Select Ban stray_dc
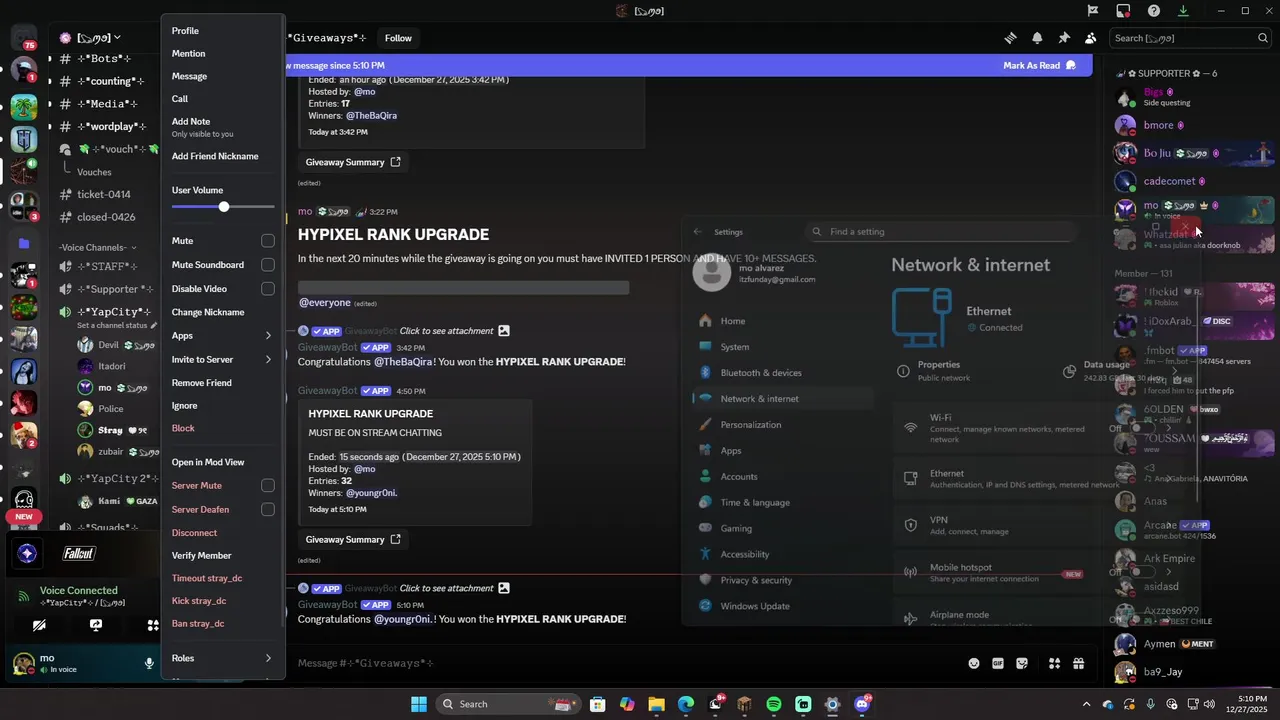Screen dimensions: 1280x720 click(222, 623)
